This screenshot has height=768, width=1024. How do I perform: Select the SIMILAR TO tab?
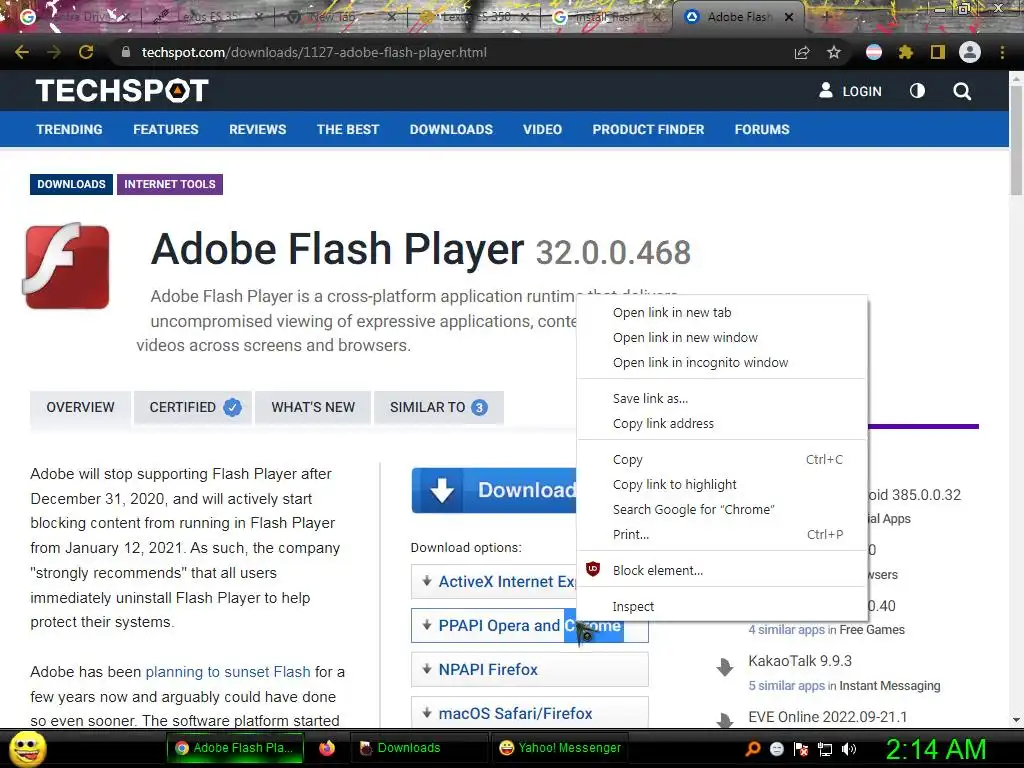point(439,408)
